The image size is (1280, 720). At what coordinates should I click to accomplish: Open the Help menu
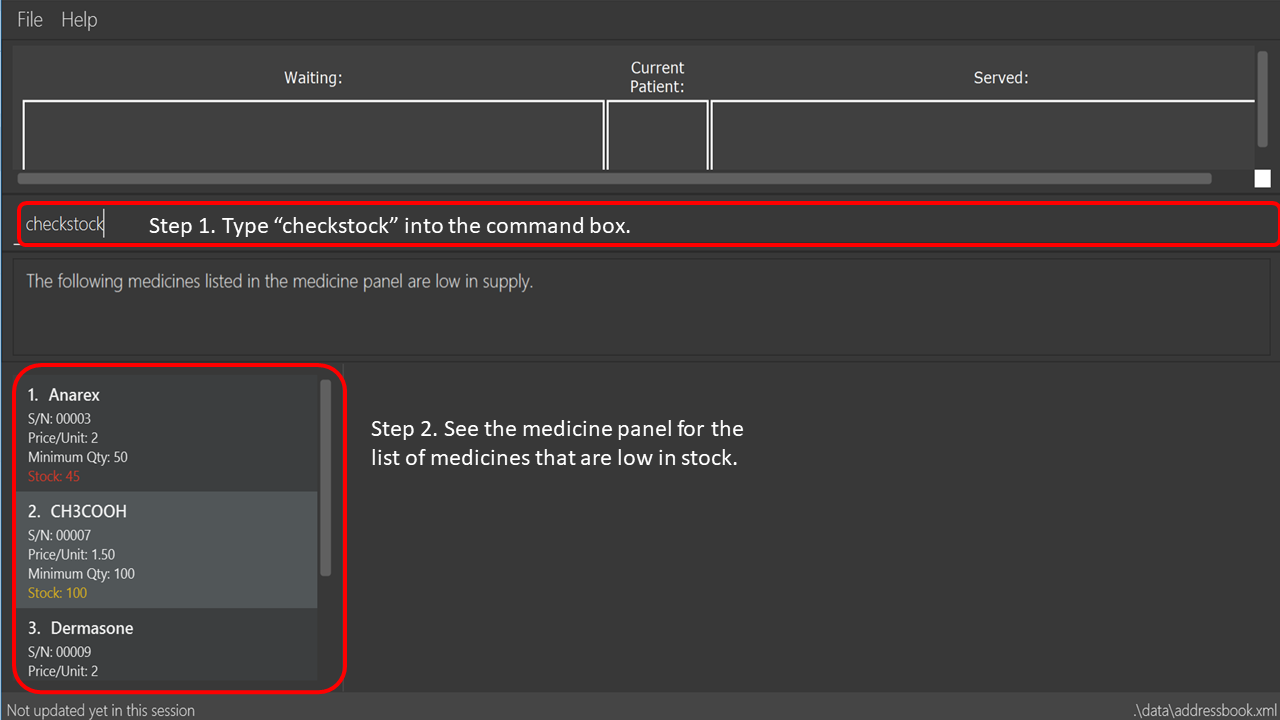click(79, 20)
